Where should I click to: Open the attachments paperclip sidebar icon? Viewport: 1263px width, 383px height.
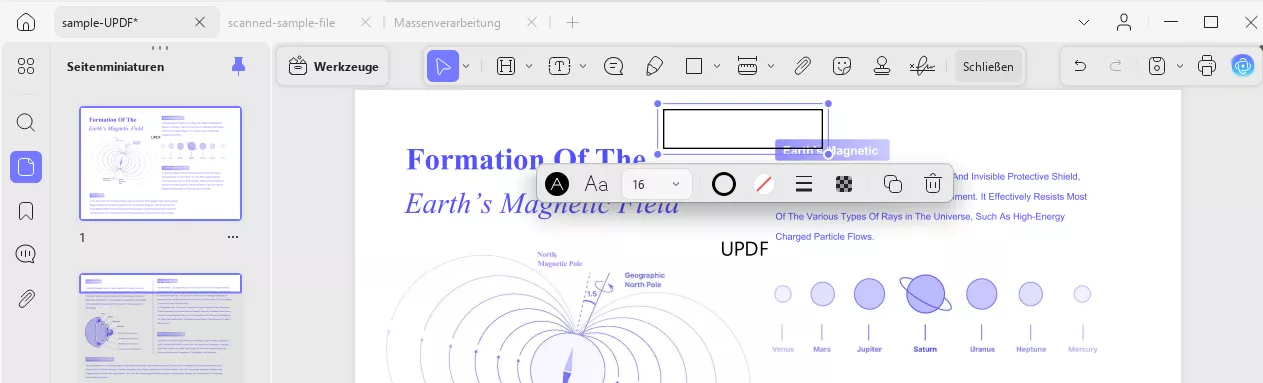click(x=26, y=298)
